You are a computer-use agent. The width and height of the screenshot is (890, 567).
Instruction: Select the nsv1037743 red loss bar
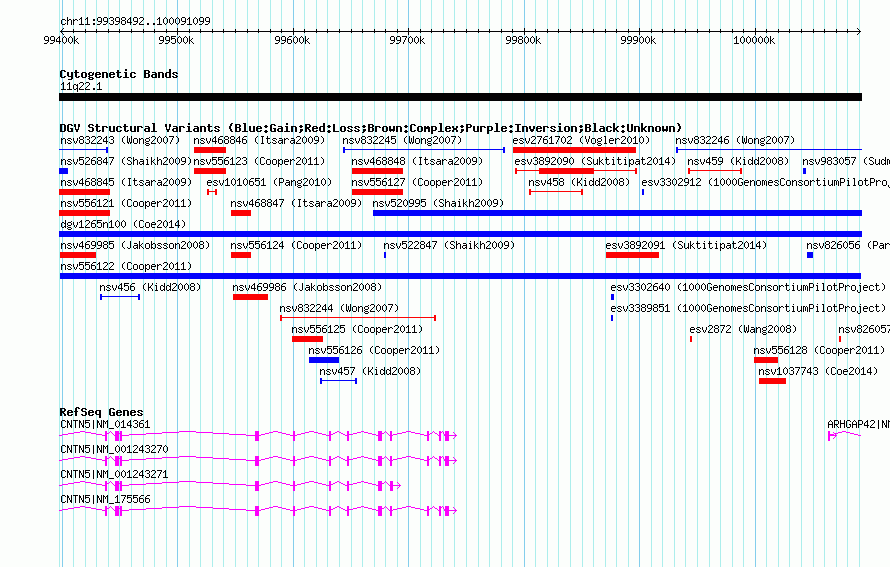(772, 381)
